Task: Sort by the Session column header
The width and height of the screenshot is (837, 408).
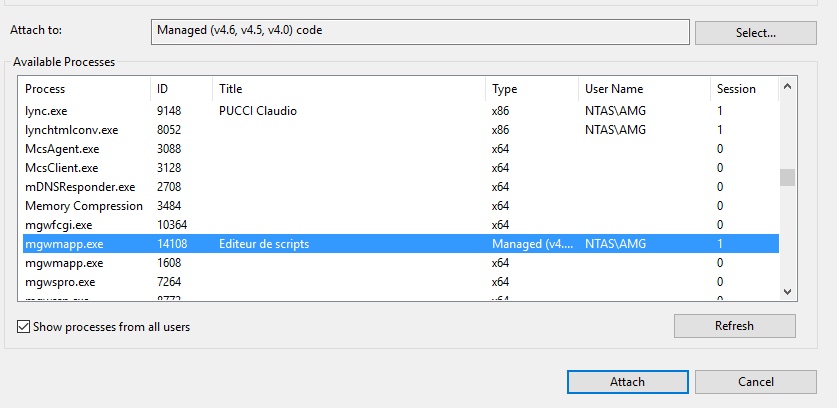Action: tap(742, 89)
